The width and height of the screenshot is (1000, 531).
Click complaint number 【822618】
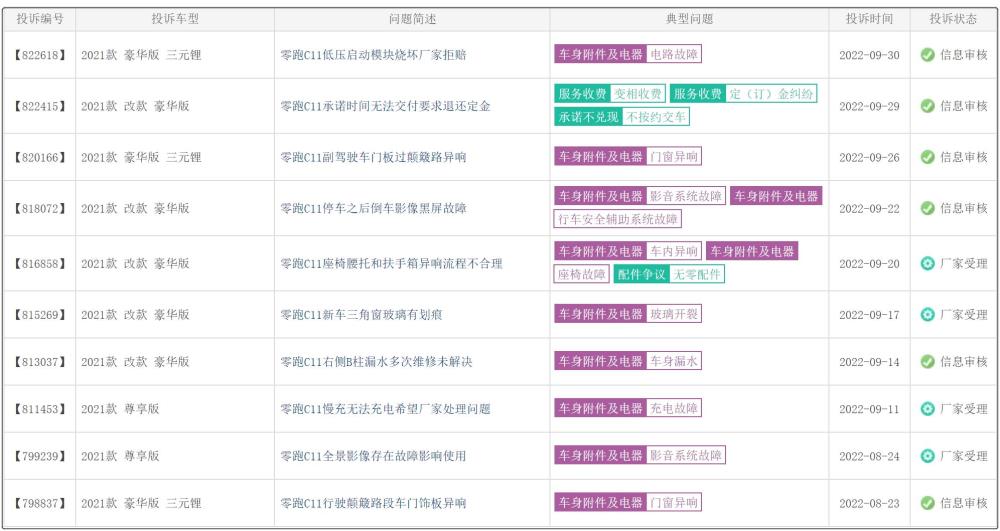tap(40, 55)
